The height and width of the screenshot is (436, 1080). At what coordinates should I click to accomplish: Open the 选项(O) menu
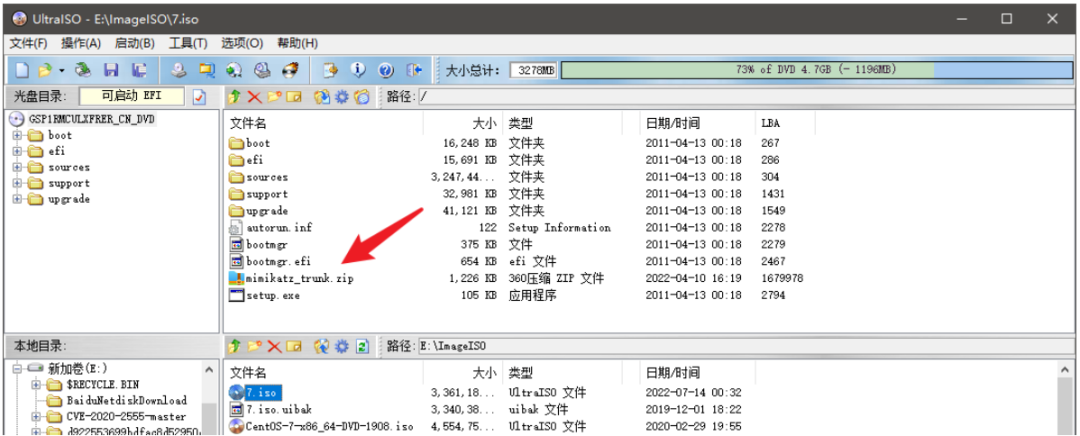click(242, 43)
